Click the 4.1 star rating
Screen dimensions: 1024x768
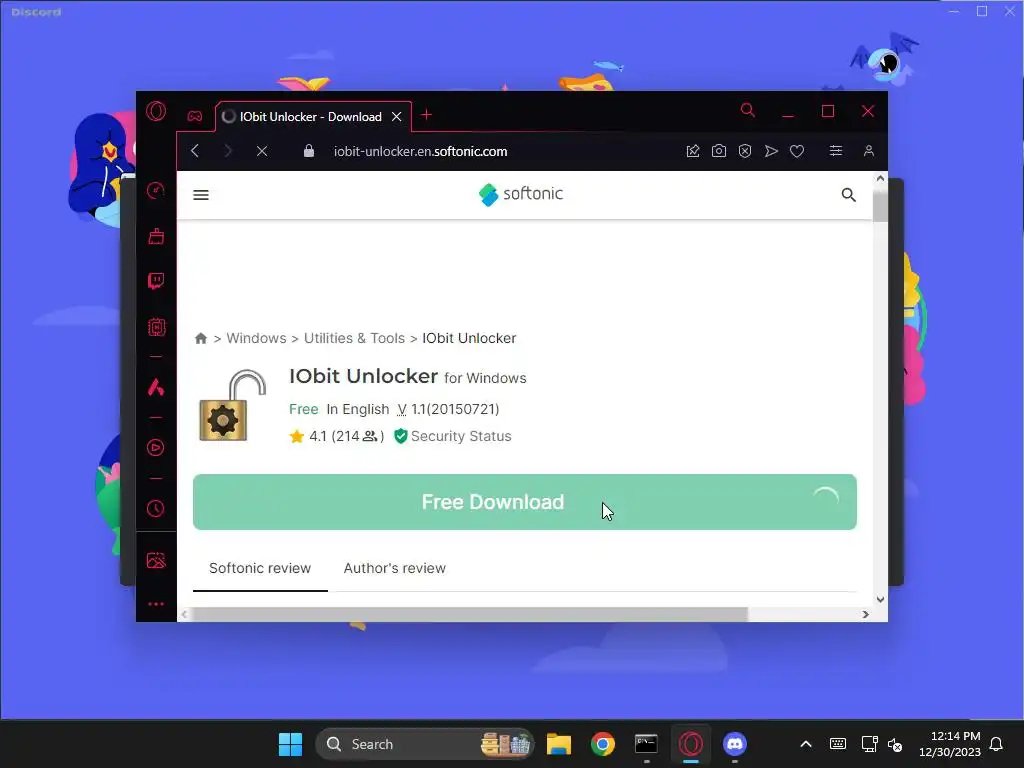point(336,436)
